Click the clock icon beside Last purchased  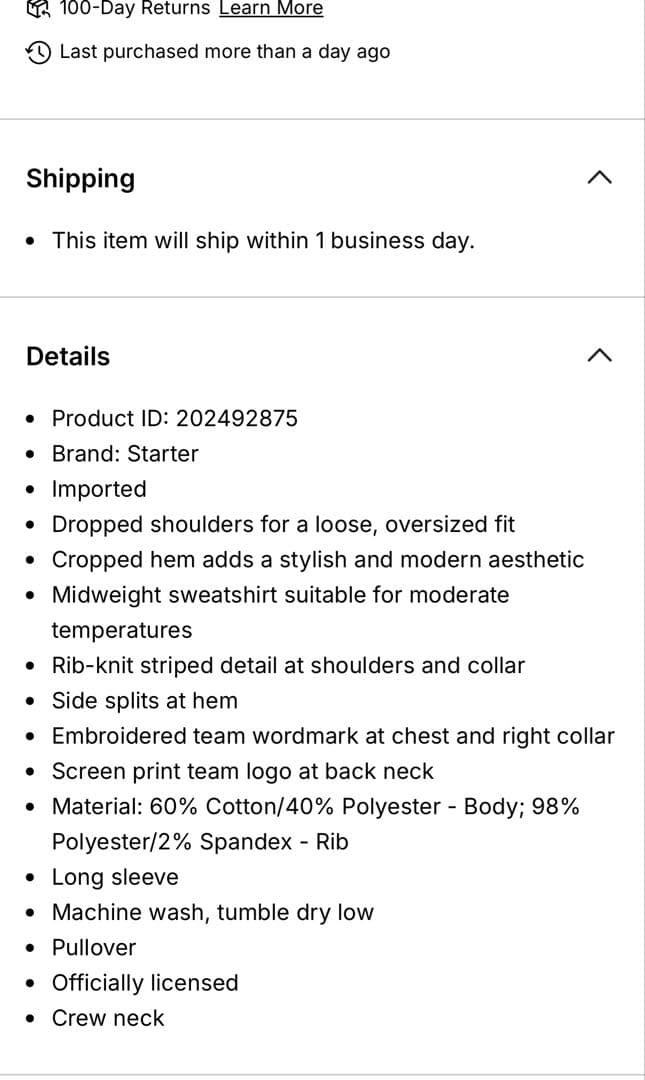pos(38,52)
